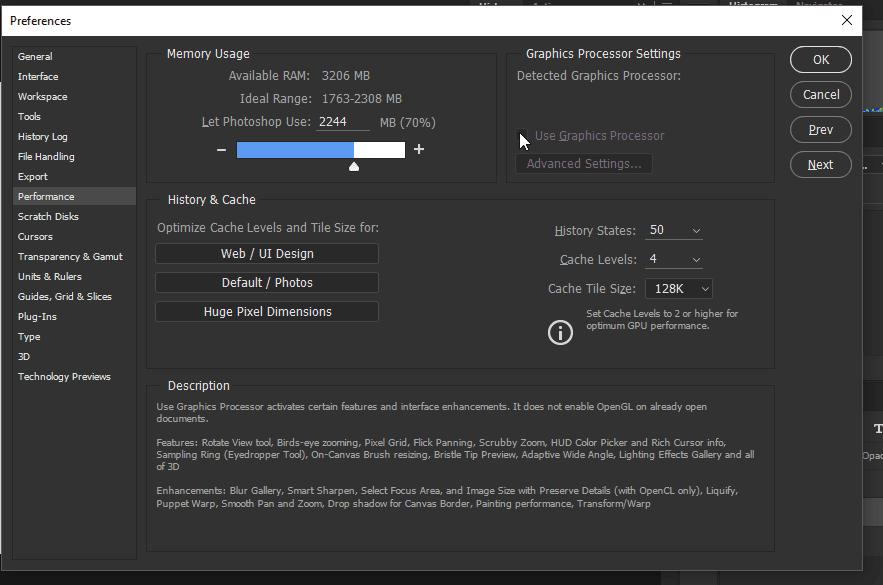Switch to the Scratch Disks category
This screenshot has height=585, width=883.
point(48,217)
